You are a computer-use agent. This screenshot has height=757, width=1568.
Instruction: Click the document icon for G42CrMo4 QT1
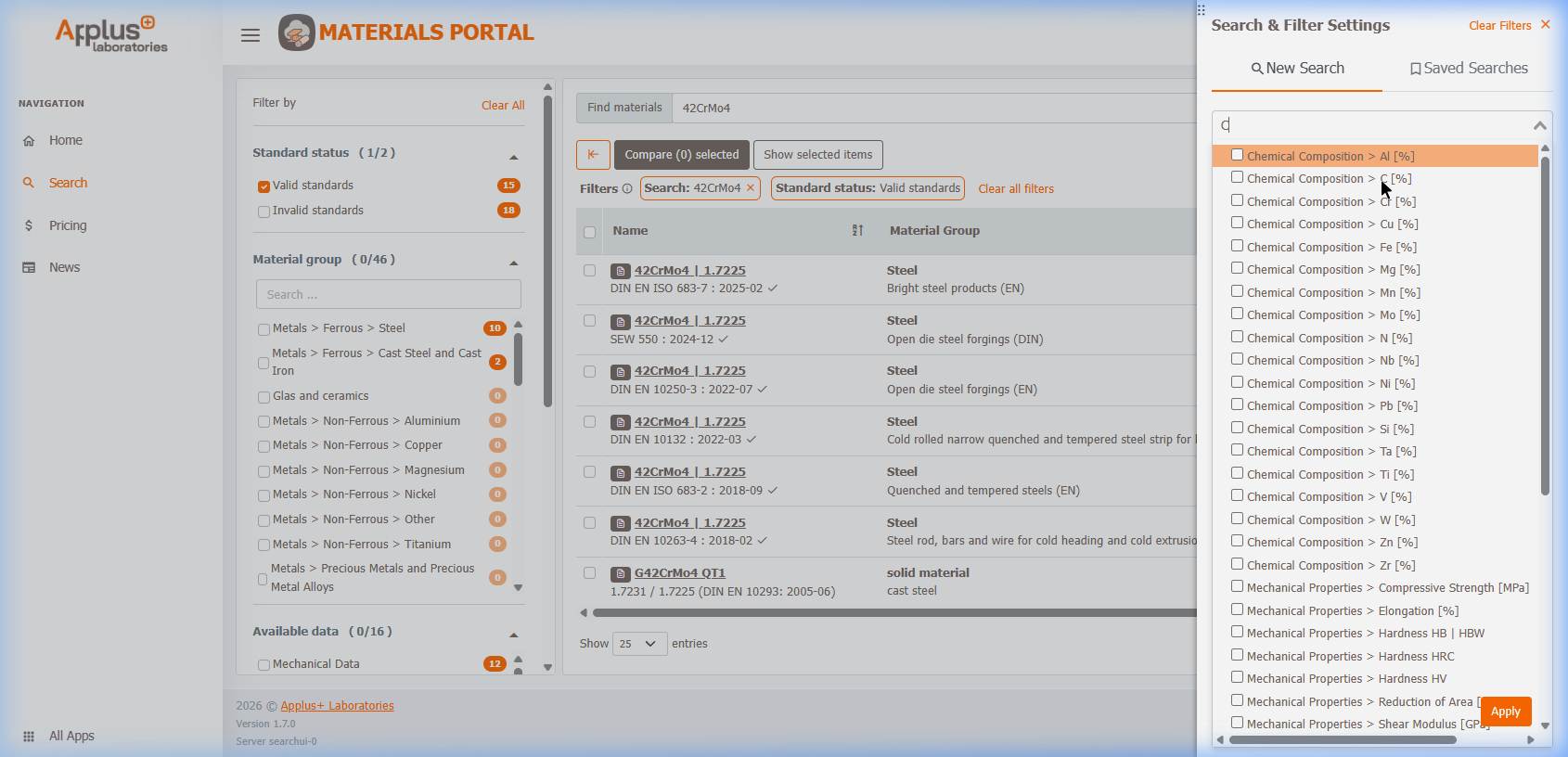click(x=621, y=573)
